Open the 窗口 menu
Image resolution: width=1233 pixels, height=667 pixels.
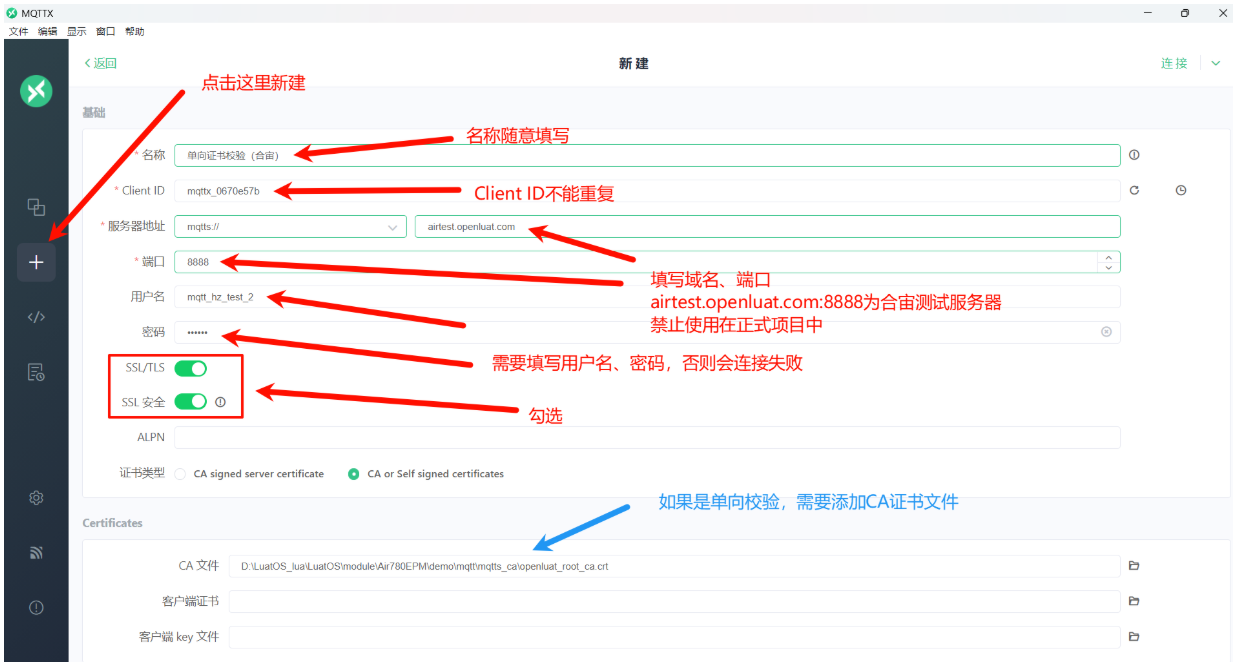[x=106, y=32]
